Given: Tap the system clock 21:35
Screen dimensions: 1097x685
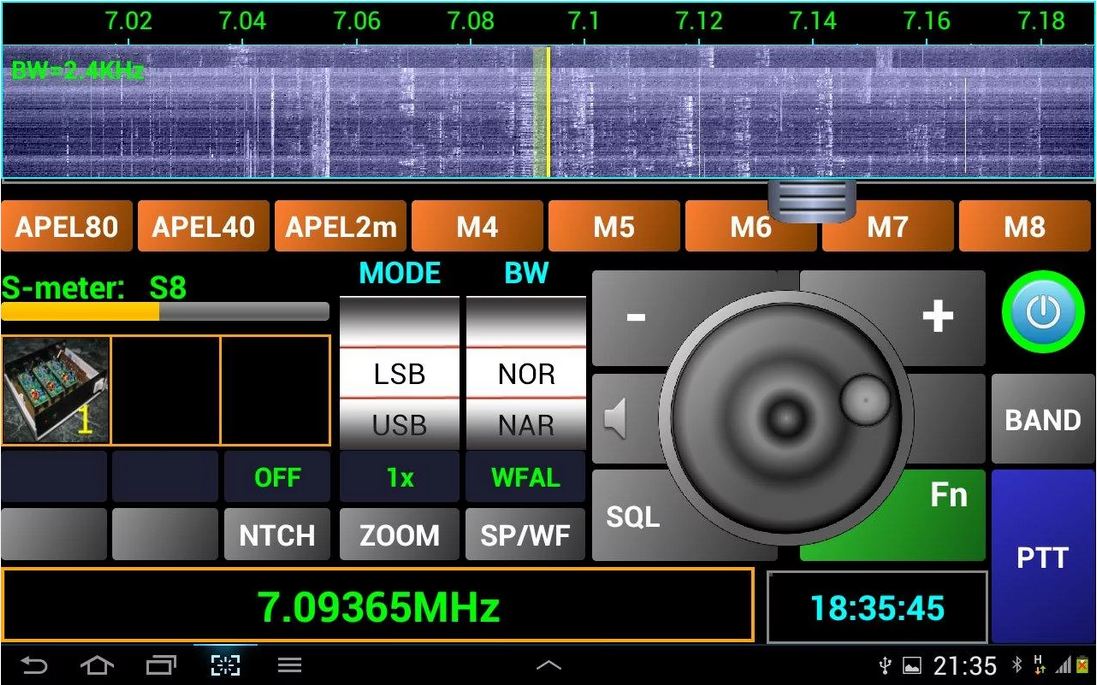Looking at the screenshot, I should (x=965, y=665).
